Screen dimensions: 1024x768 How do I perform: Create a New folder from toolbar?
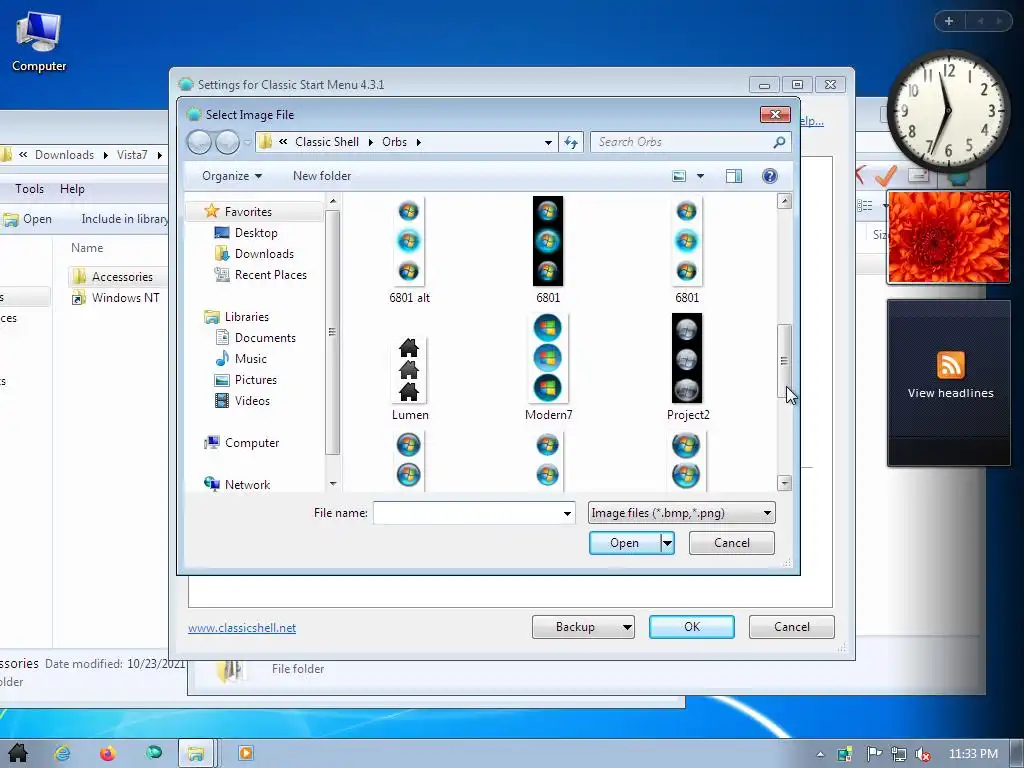(x=322, y=176)
